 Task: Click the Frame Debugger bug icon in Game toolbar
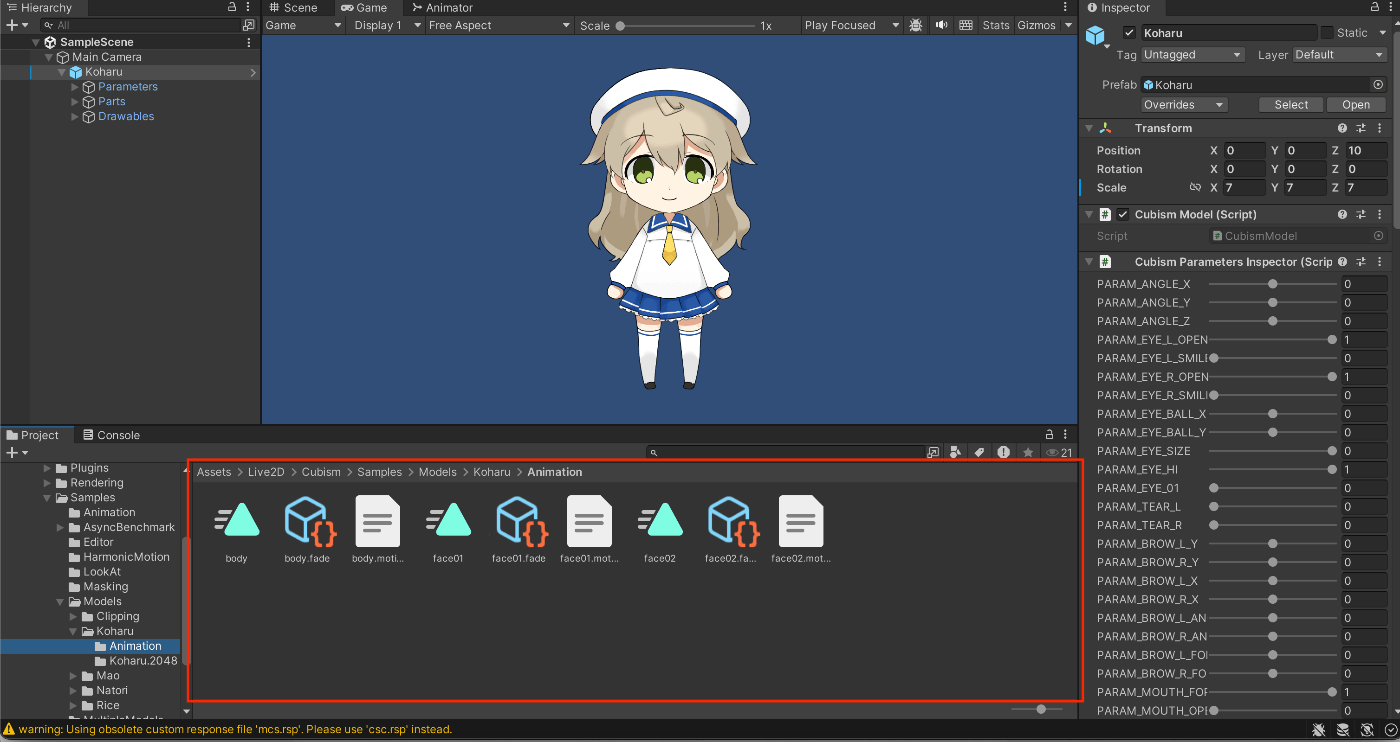(916, 25)
